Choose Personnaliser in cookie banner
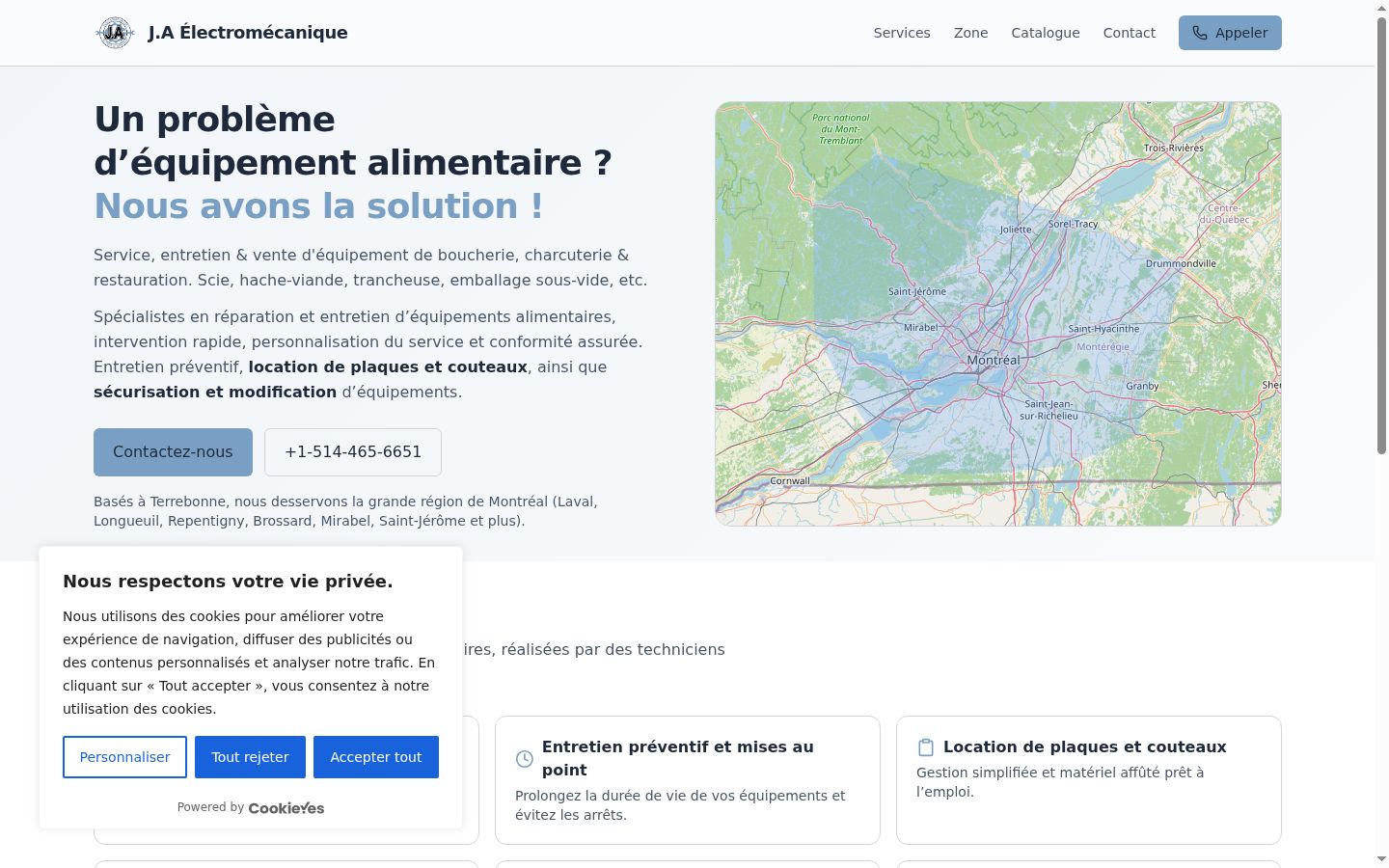The height and width of the screenshot is (868, 1389). (x=124, y=757)
